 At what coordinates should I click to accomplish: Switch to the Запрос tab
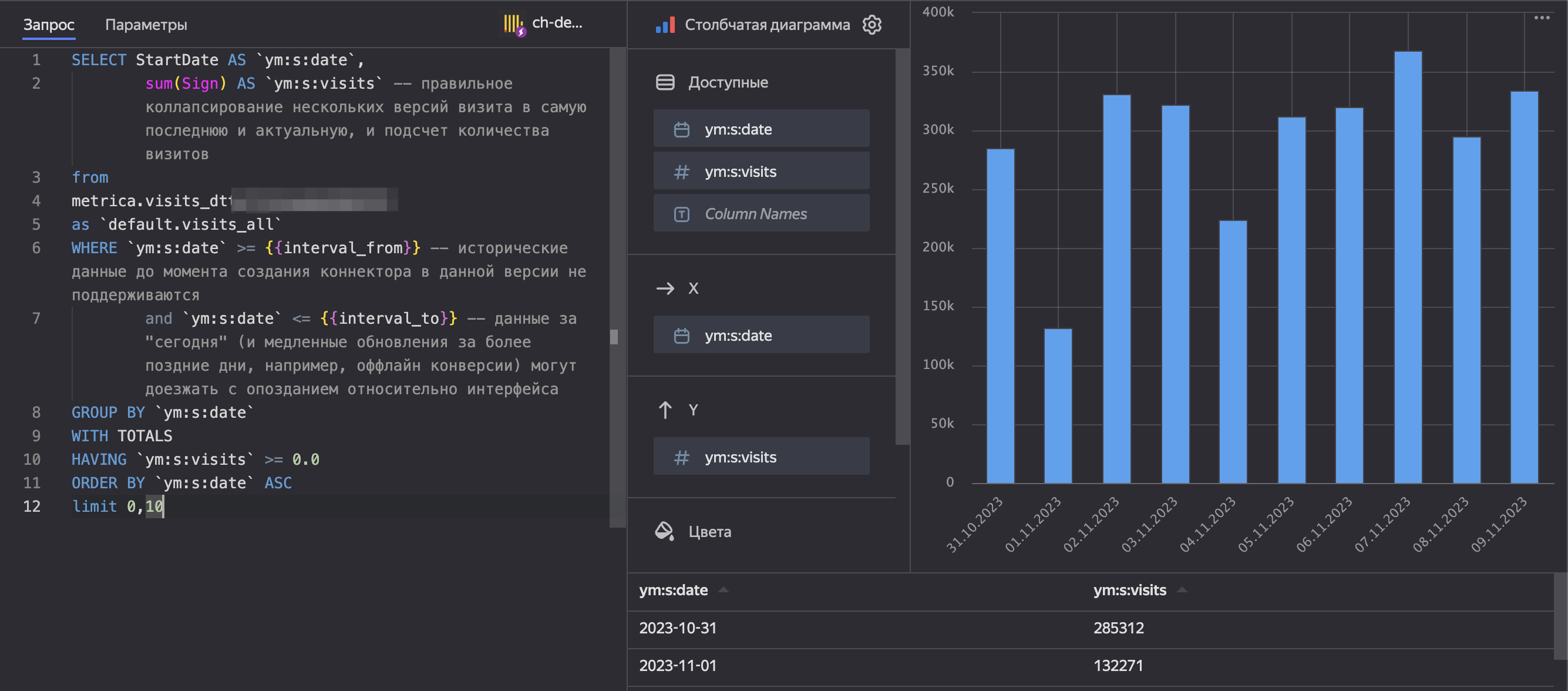point(49,25)
